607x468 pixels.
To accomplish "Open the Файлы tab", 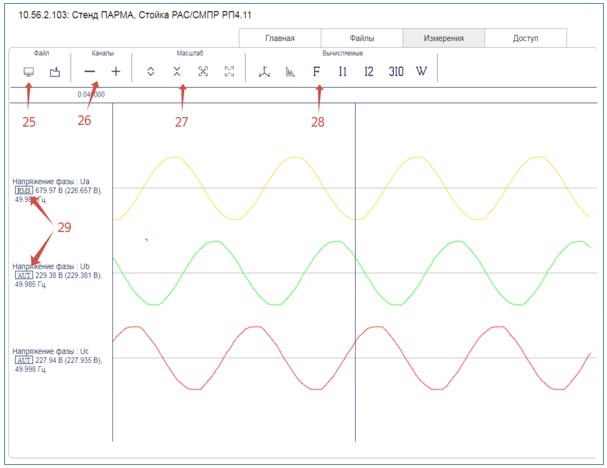I will tap(361, 38).
